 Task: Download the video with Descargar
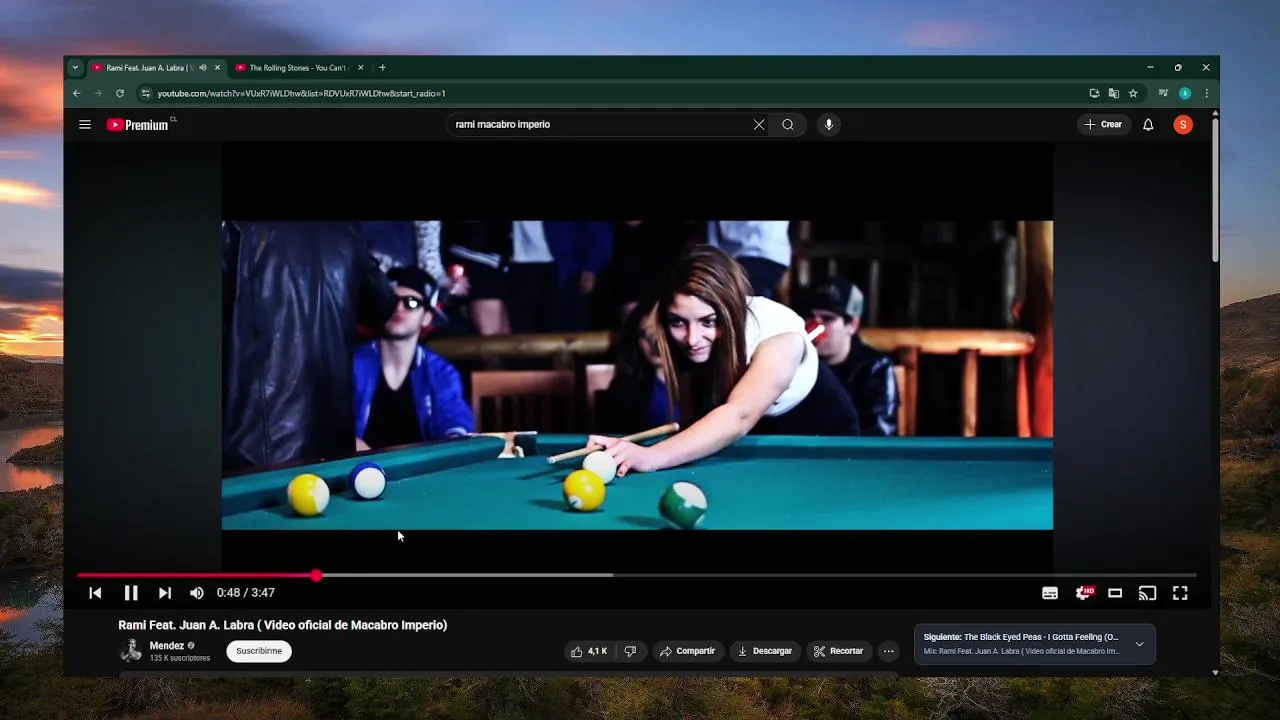click(x=765, y=651)
